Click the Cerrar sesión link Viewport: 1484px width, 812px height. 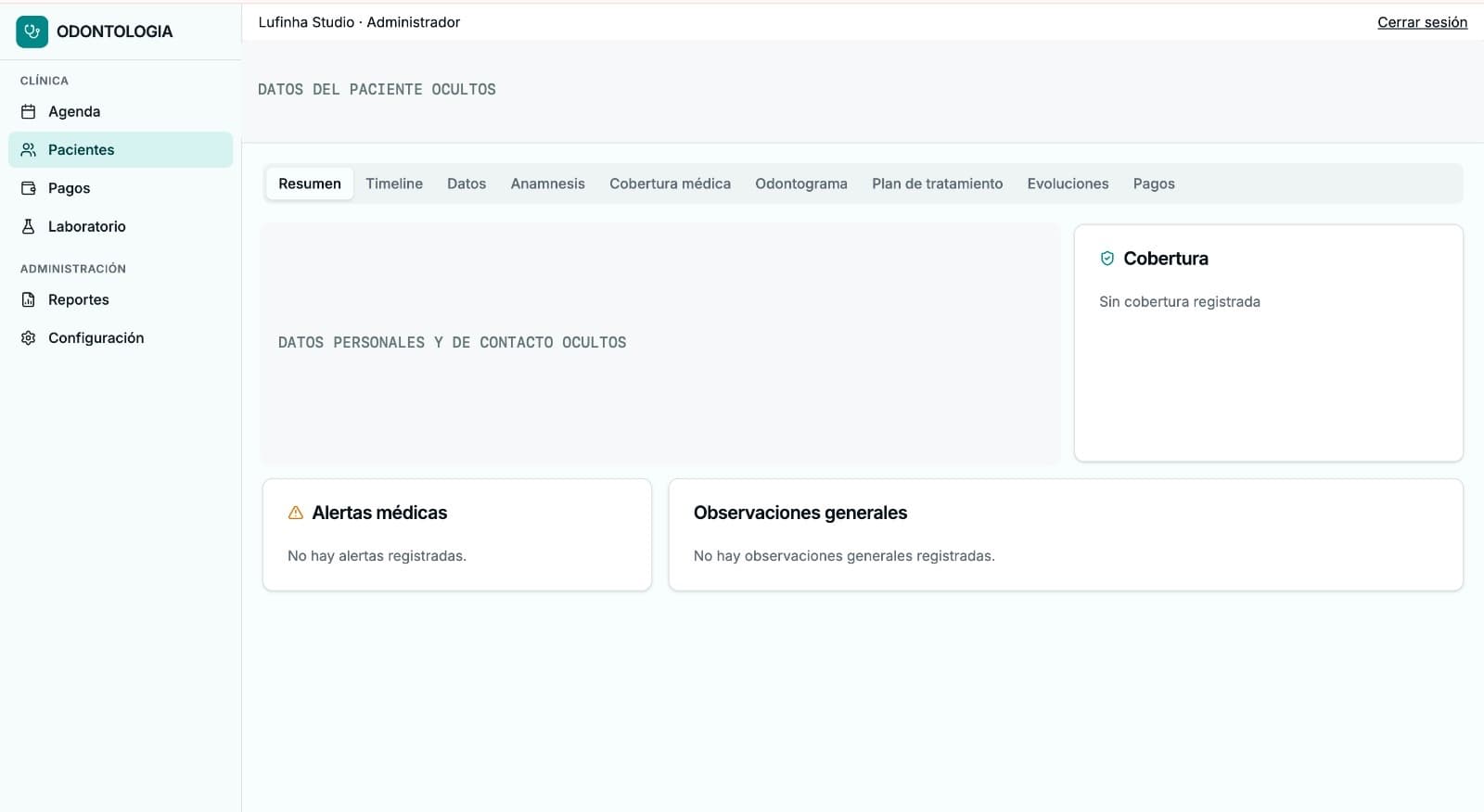[1422, 22]
